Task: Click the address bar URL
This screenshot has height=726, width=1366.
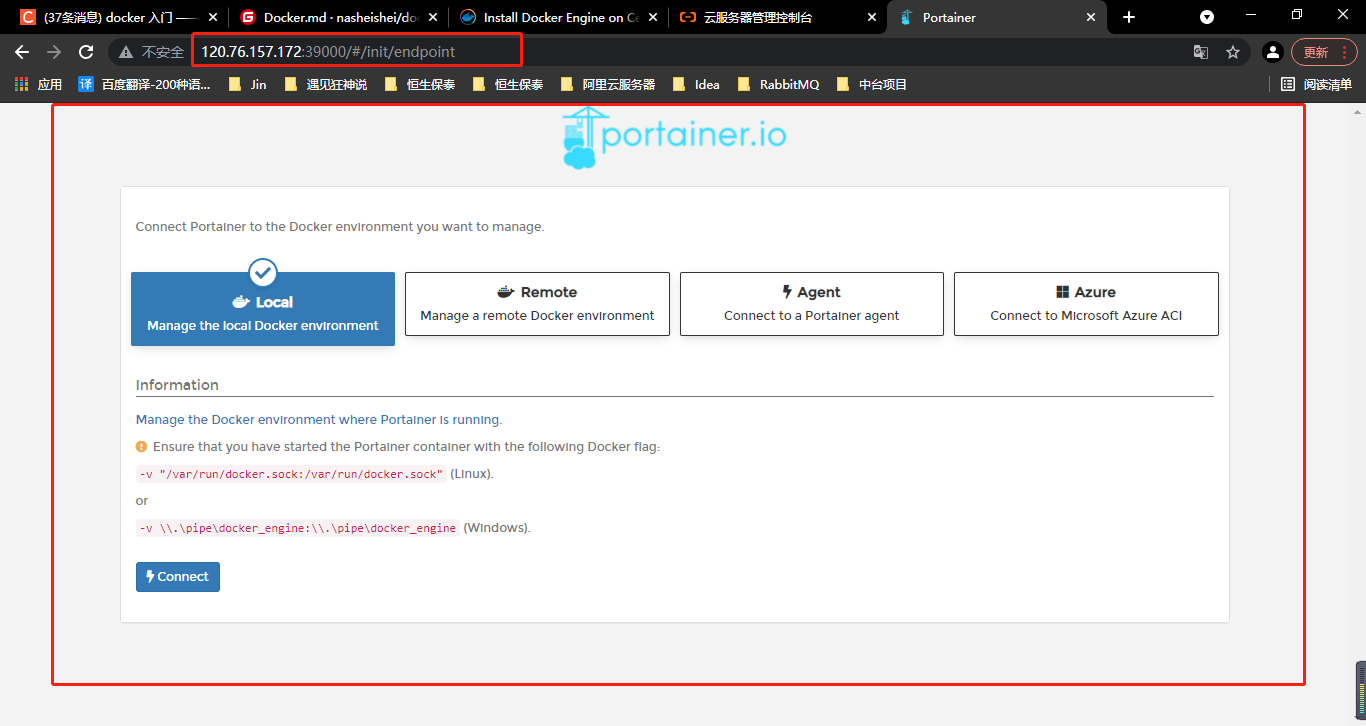Action: 329,52
